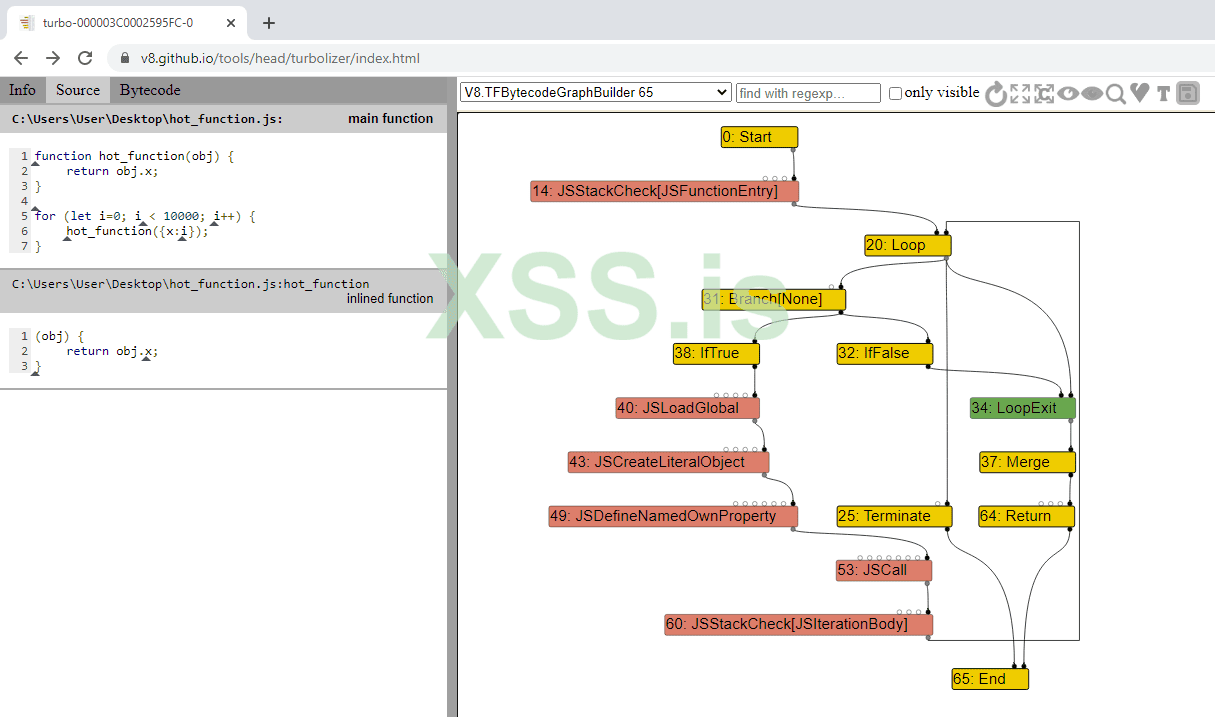
Task: Select the 53: JSCall node
Action: coord(885,570)
